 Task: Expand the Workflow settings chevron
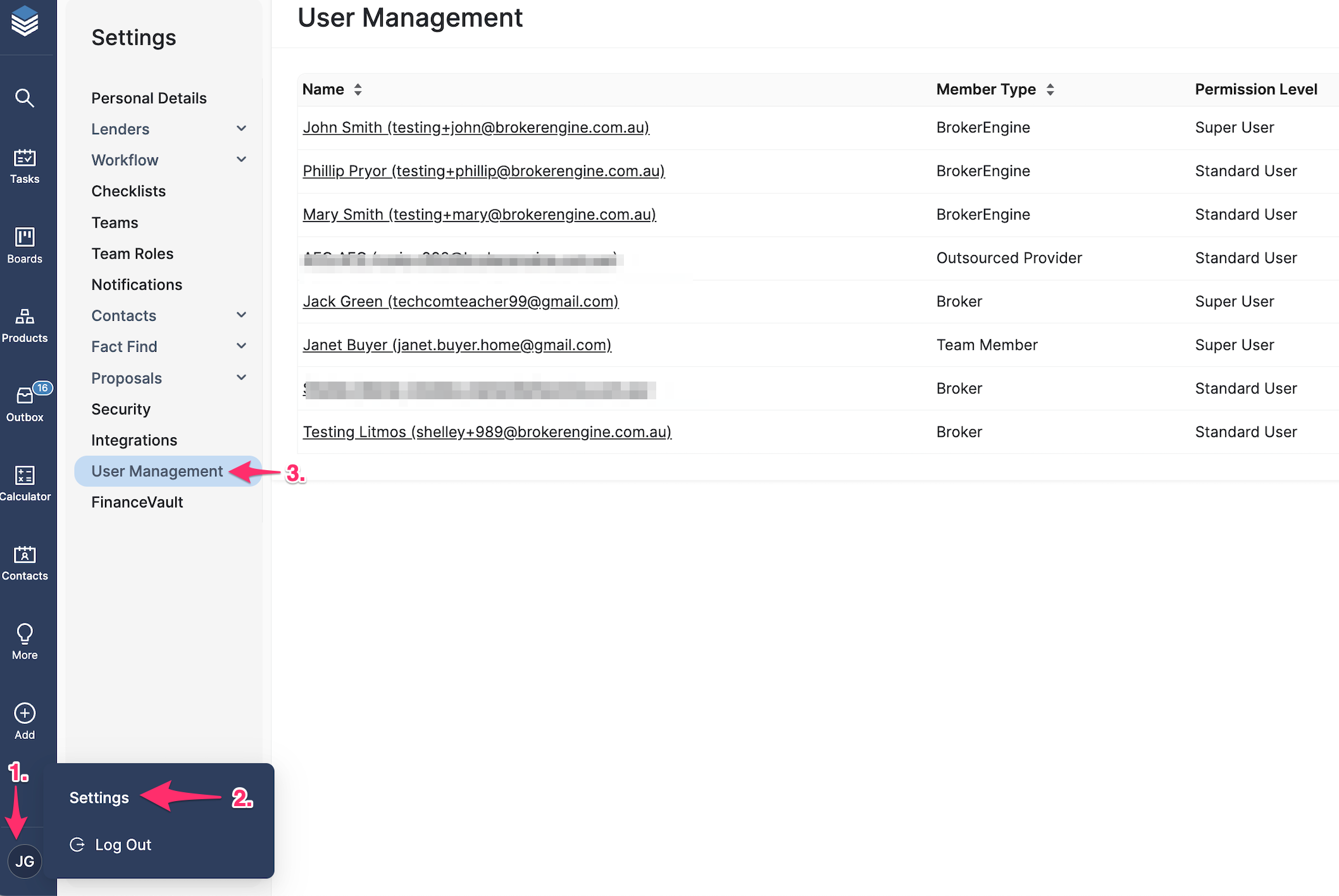(241, 160)
